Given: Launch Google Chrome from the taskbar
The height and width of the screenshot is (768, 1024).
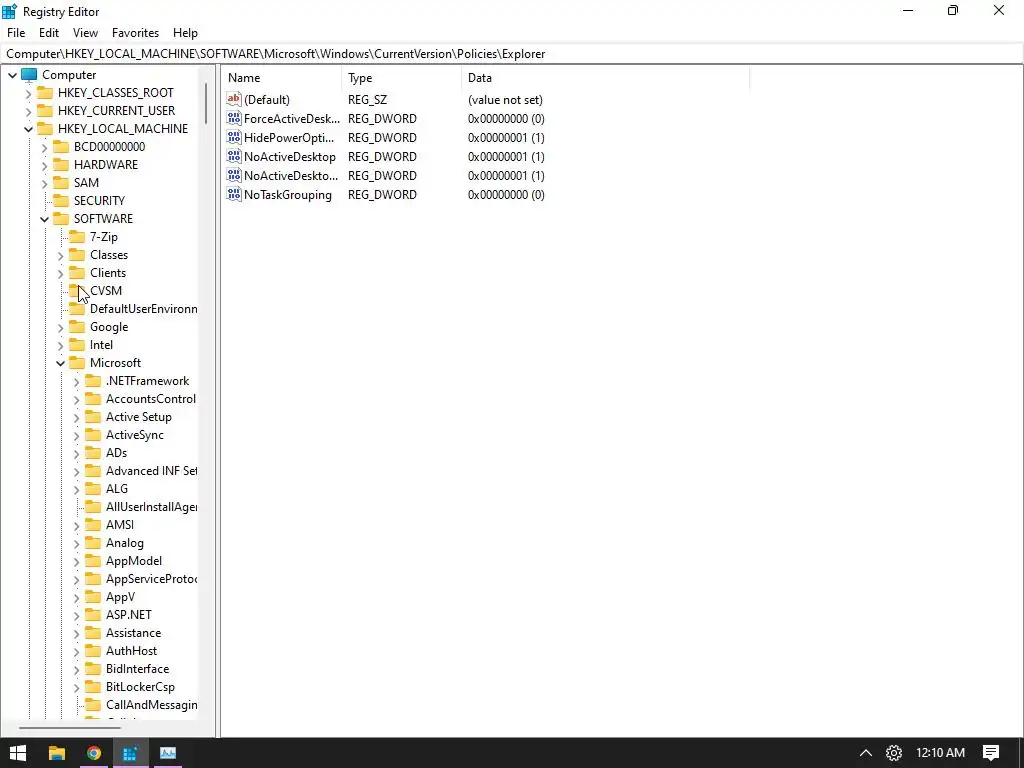Looking at the screenshot, I should 93,753.
